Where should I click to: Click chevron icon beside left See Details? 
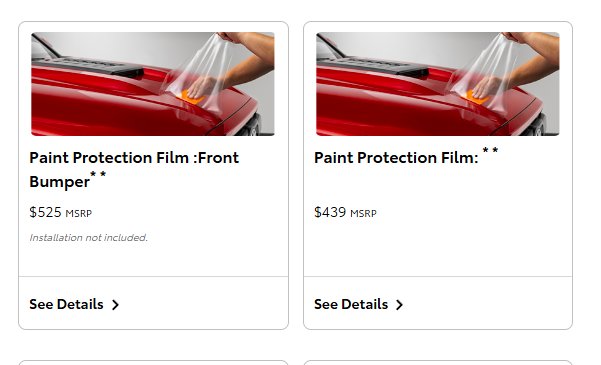pyautogui.click(x=115, y=305)
